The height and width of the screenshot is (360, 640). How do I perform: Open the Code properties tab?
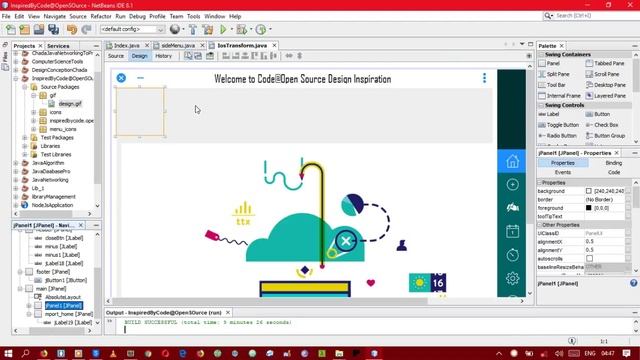pyautogui.click(x=613, y=172)
